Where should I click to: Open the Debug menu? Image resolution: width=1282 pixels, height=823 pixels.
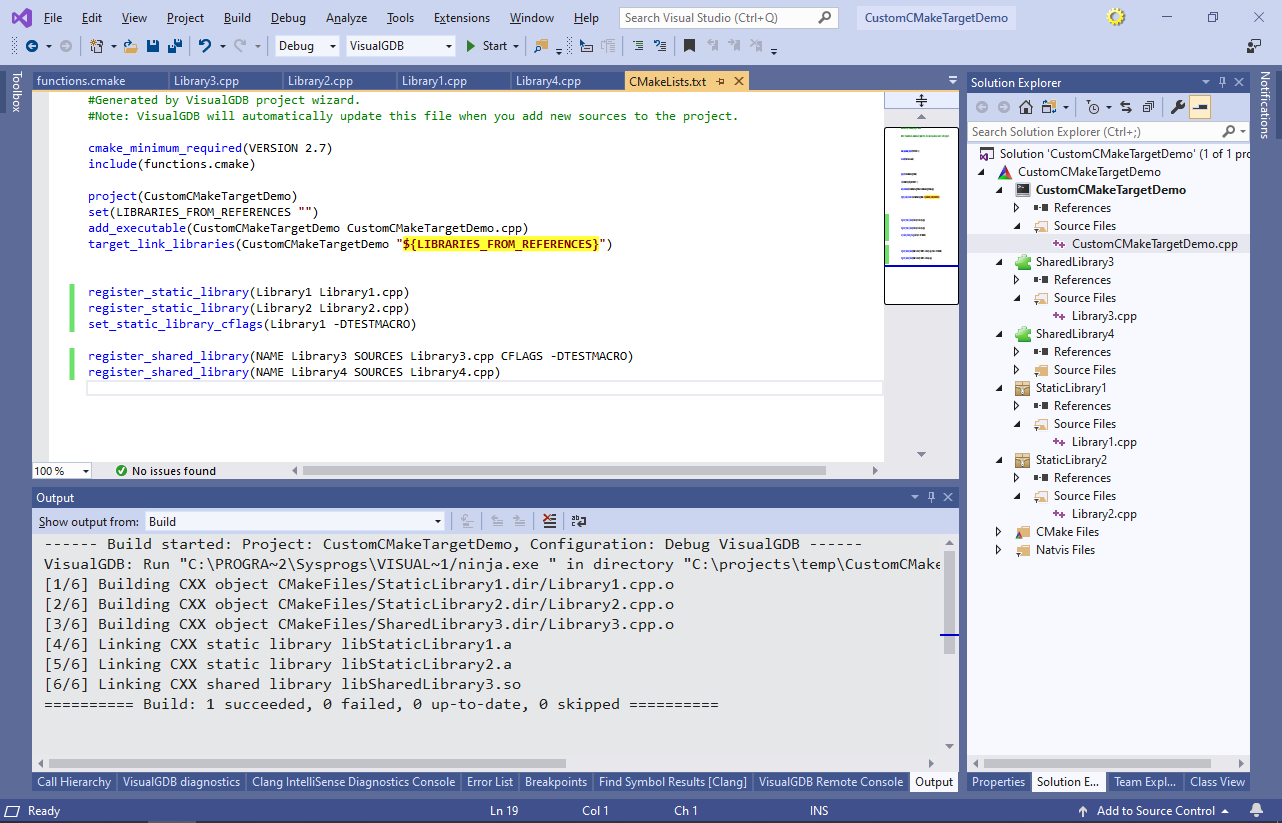[288, 17]
